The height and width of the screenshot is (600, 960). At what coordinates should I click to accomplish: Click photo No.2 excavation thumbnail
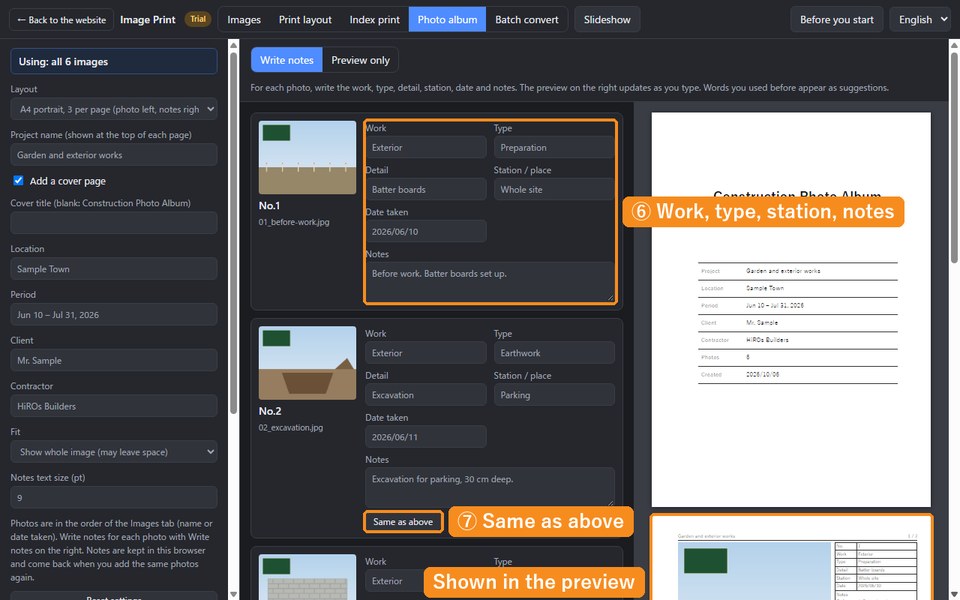click(x=307, y=363)
